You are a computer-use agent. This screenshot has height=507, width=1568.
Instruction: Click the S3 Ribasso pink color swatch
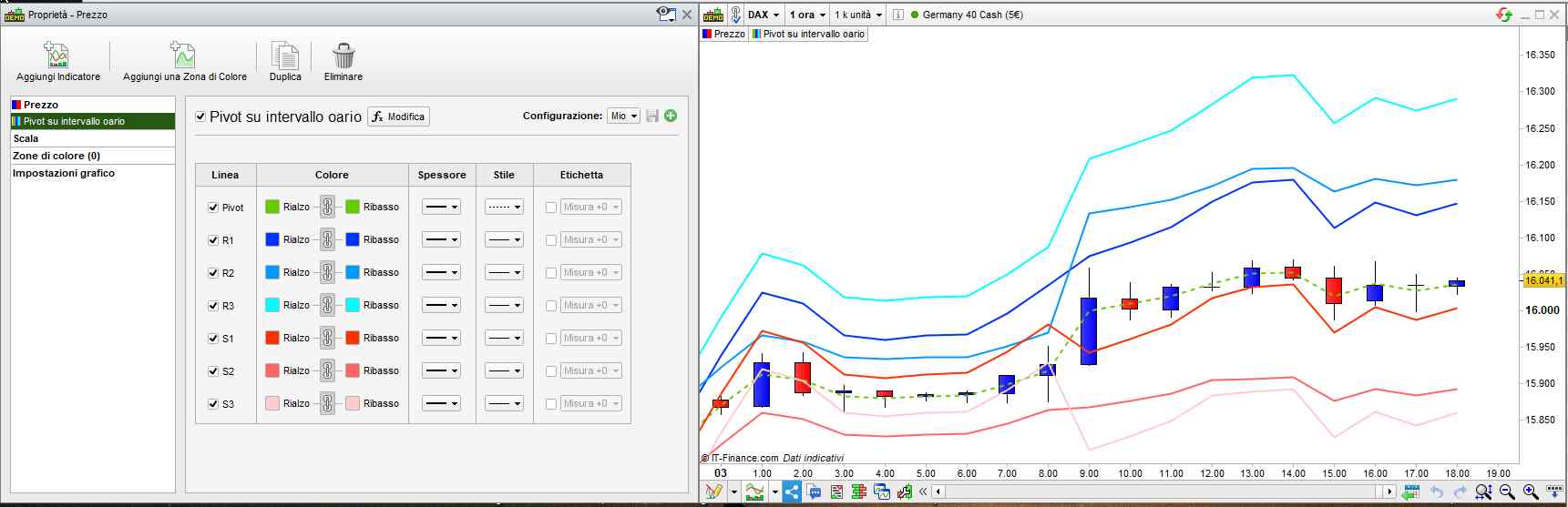click(353, 403)
